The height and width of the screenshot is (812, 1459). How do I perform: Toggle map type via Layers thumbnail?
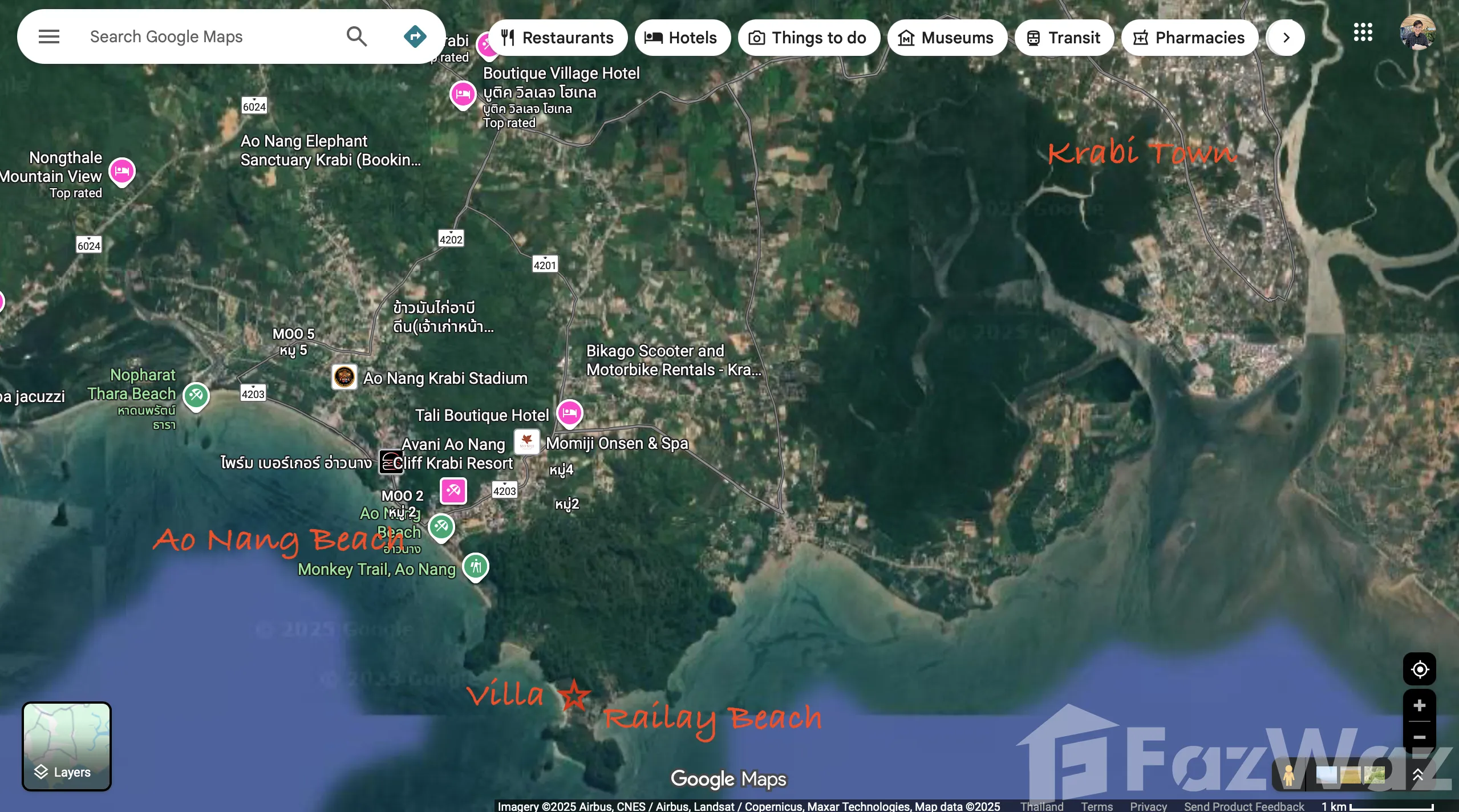tap(67, 746)
